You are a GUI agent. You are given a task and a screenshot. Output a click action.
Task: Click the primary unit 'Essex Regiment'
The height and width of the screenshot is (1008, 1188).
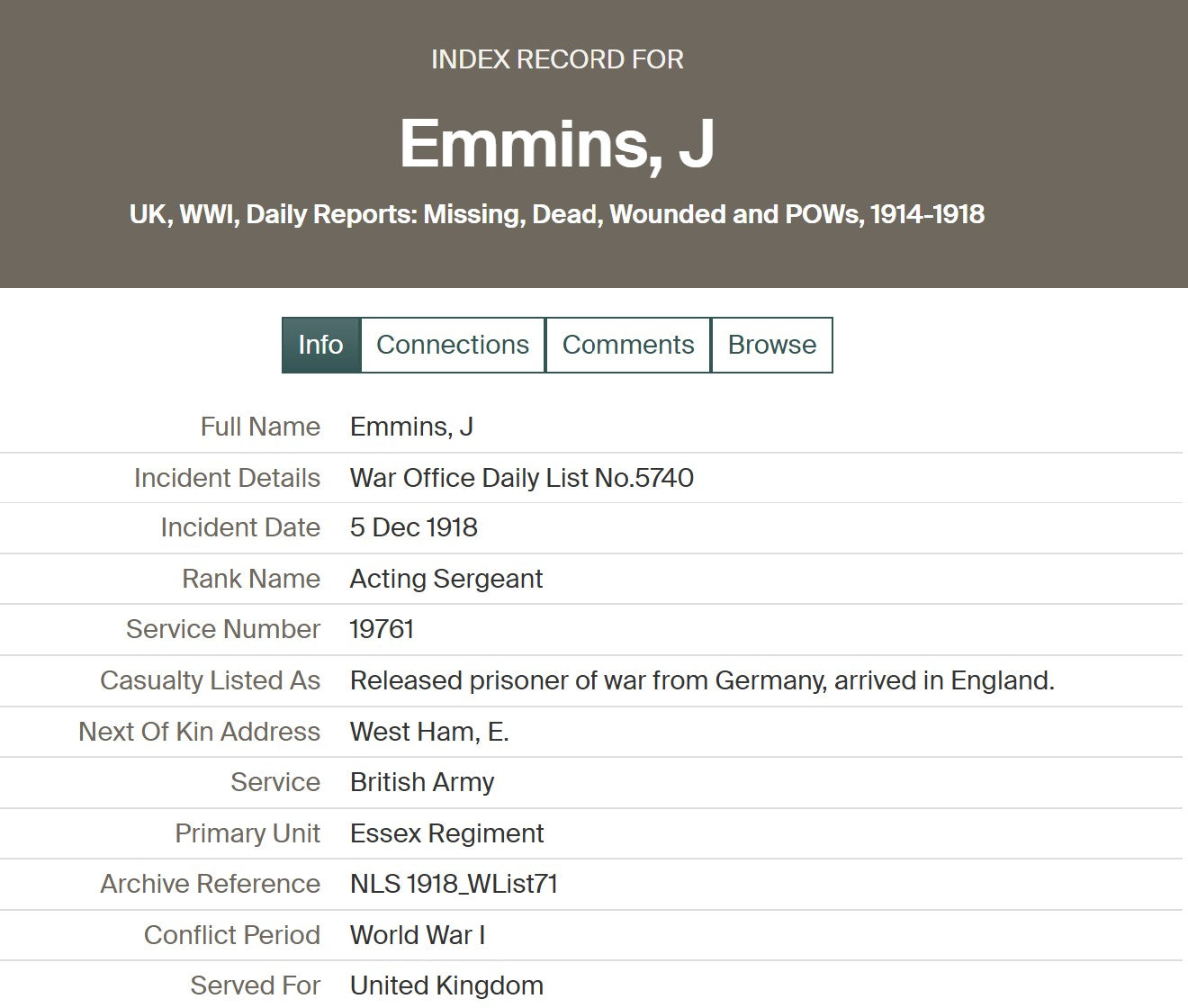pyautogui.click(x=446, y=833)
